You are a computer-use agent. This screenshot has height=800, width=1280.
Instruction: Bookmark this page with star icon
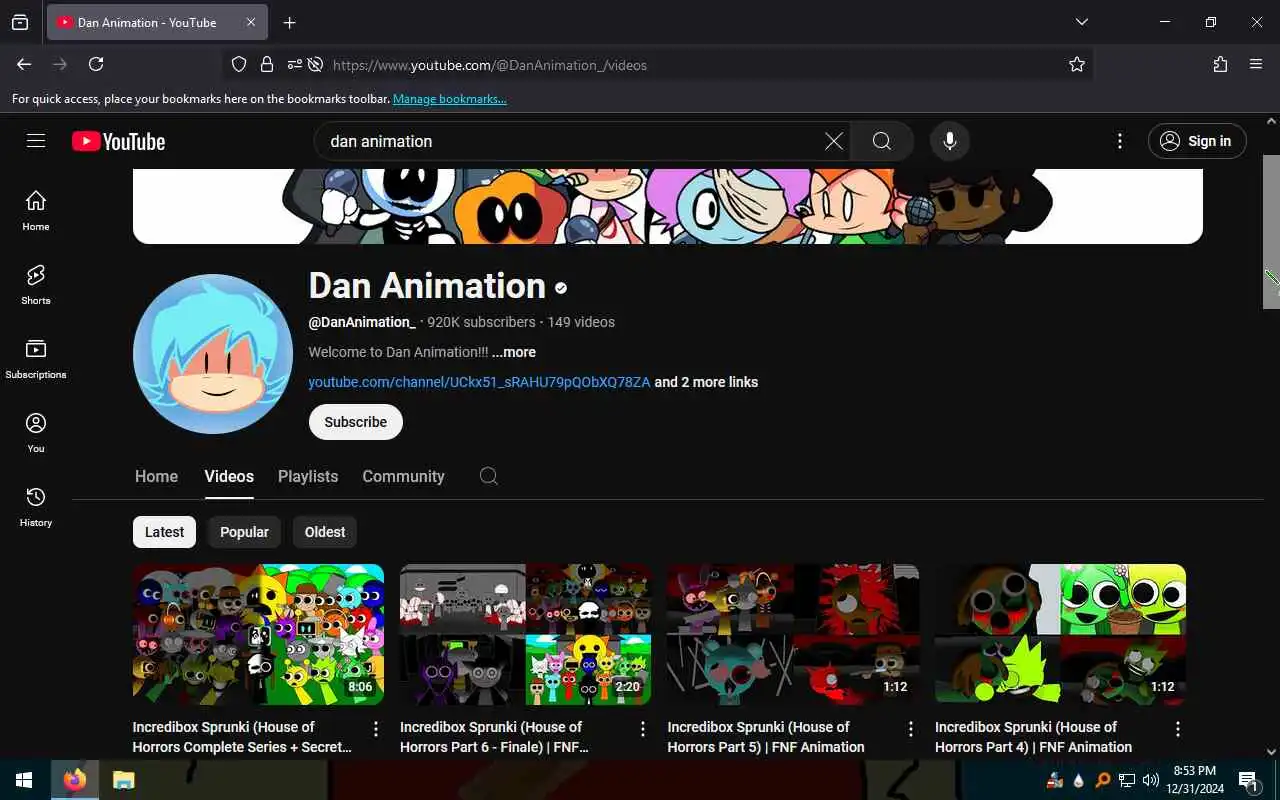click(x=1077, y=64)
